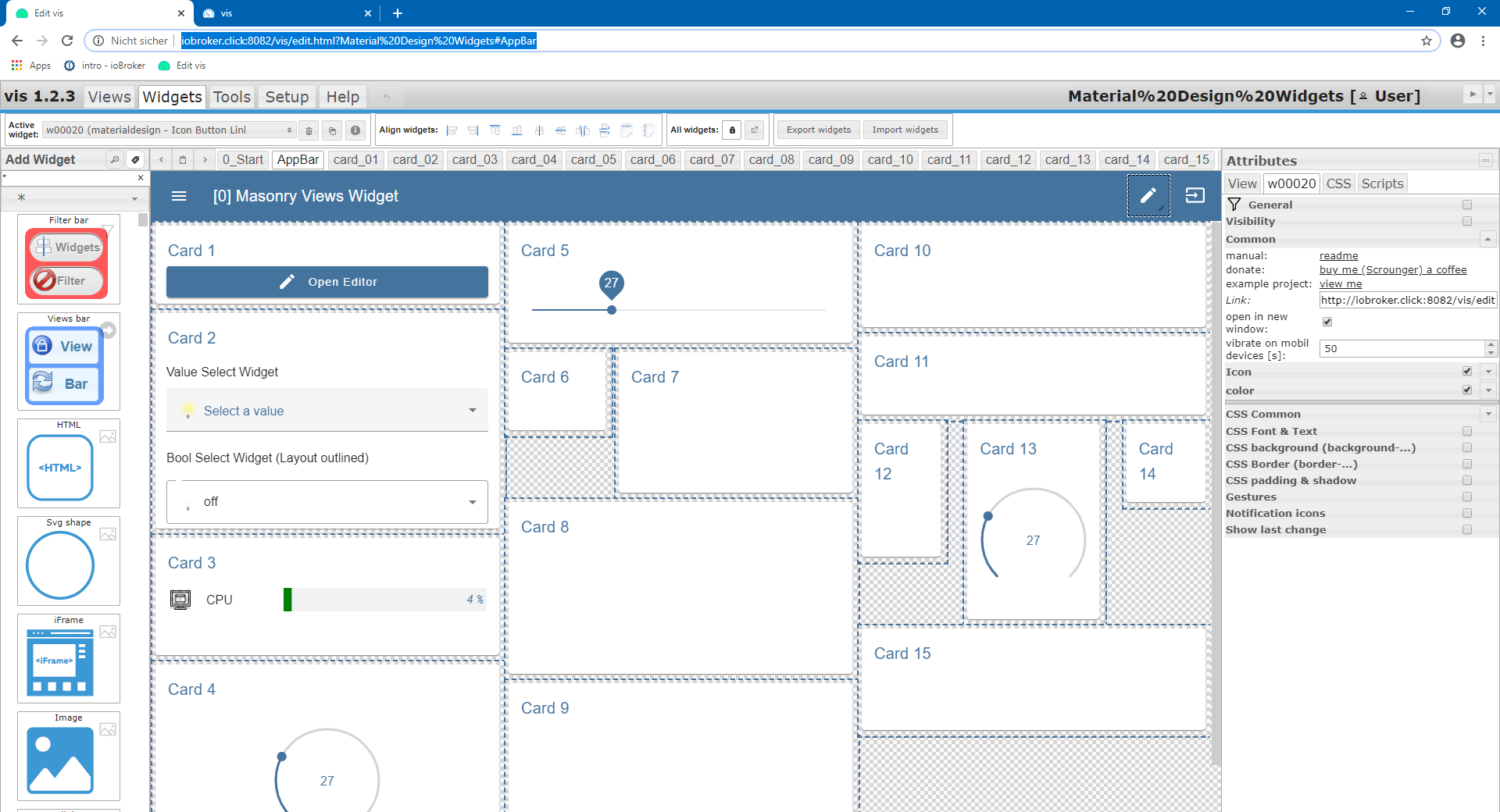Viewport: 1500px width, 812px height.
Task: Click Export widgets button
Action: [x=818, y=130]
